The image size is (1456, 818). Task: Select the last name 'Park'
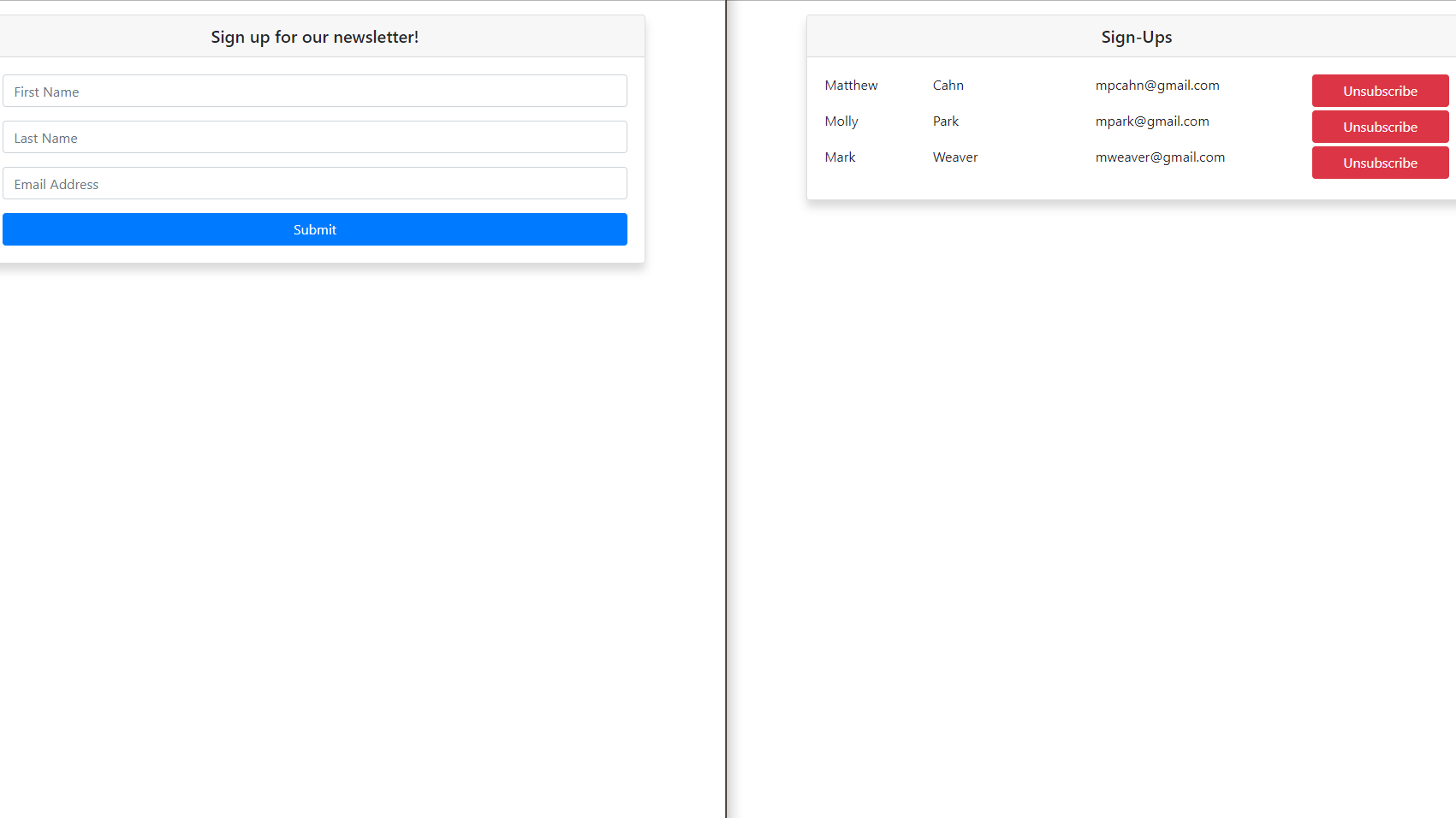point(946,122)
